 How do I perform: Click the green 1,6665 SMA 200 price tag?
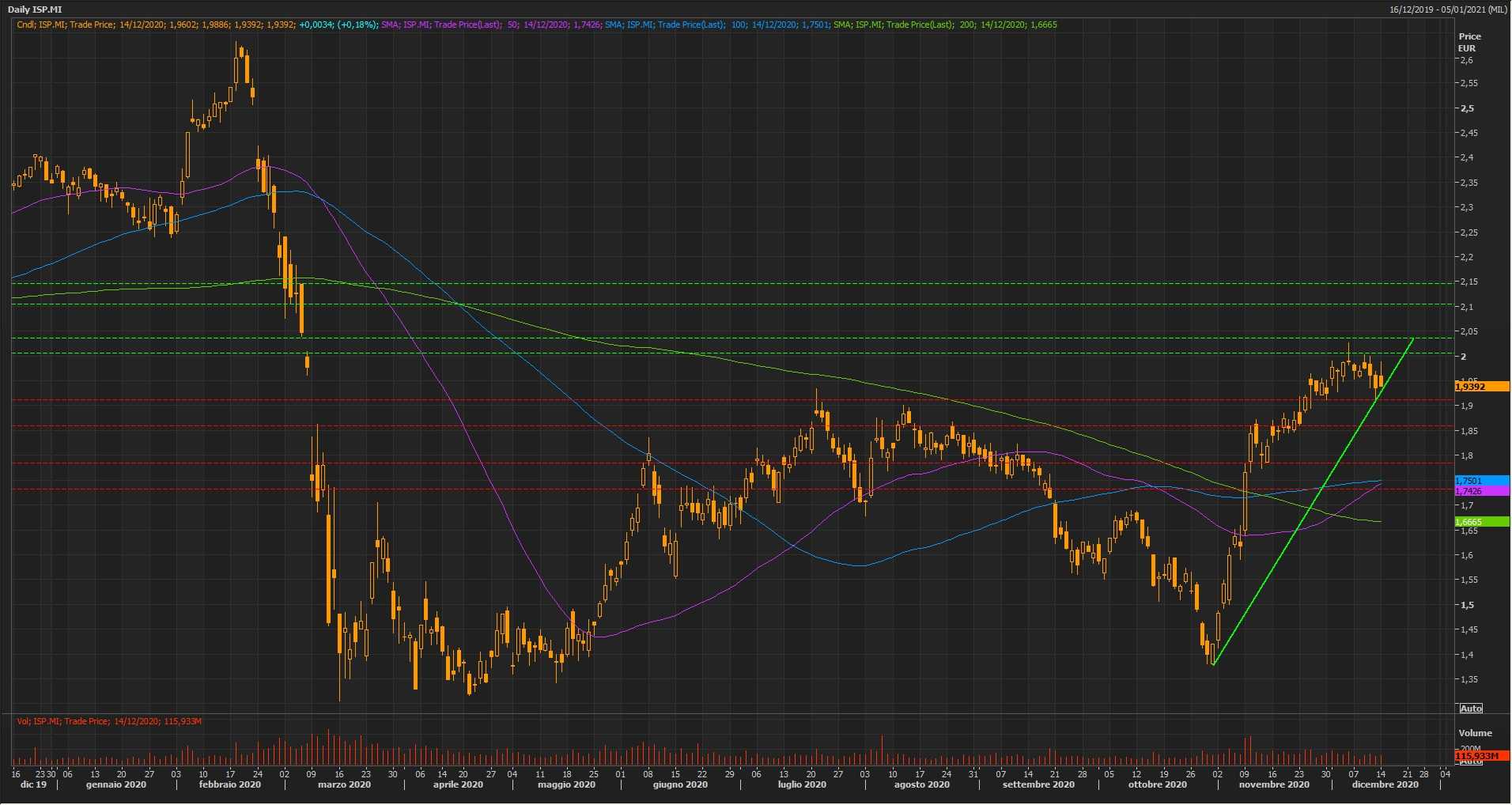pos(1481,522)
